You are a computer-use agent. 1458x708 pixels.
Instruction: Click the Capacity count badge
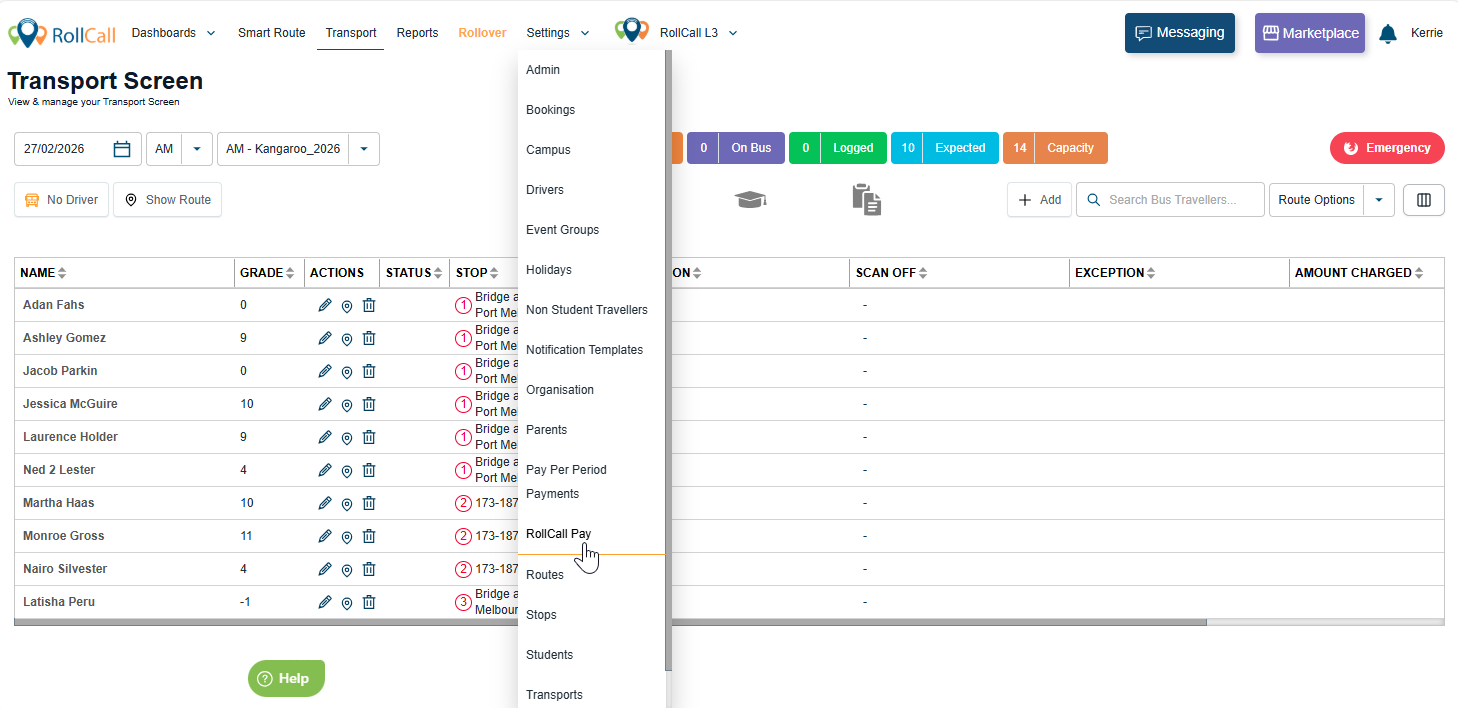tap(1055, 148)
